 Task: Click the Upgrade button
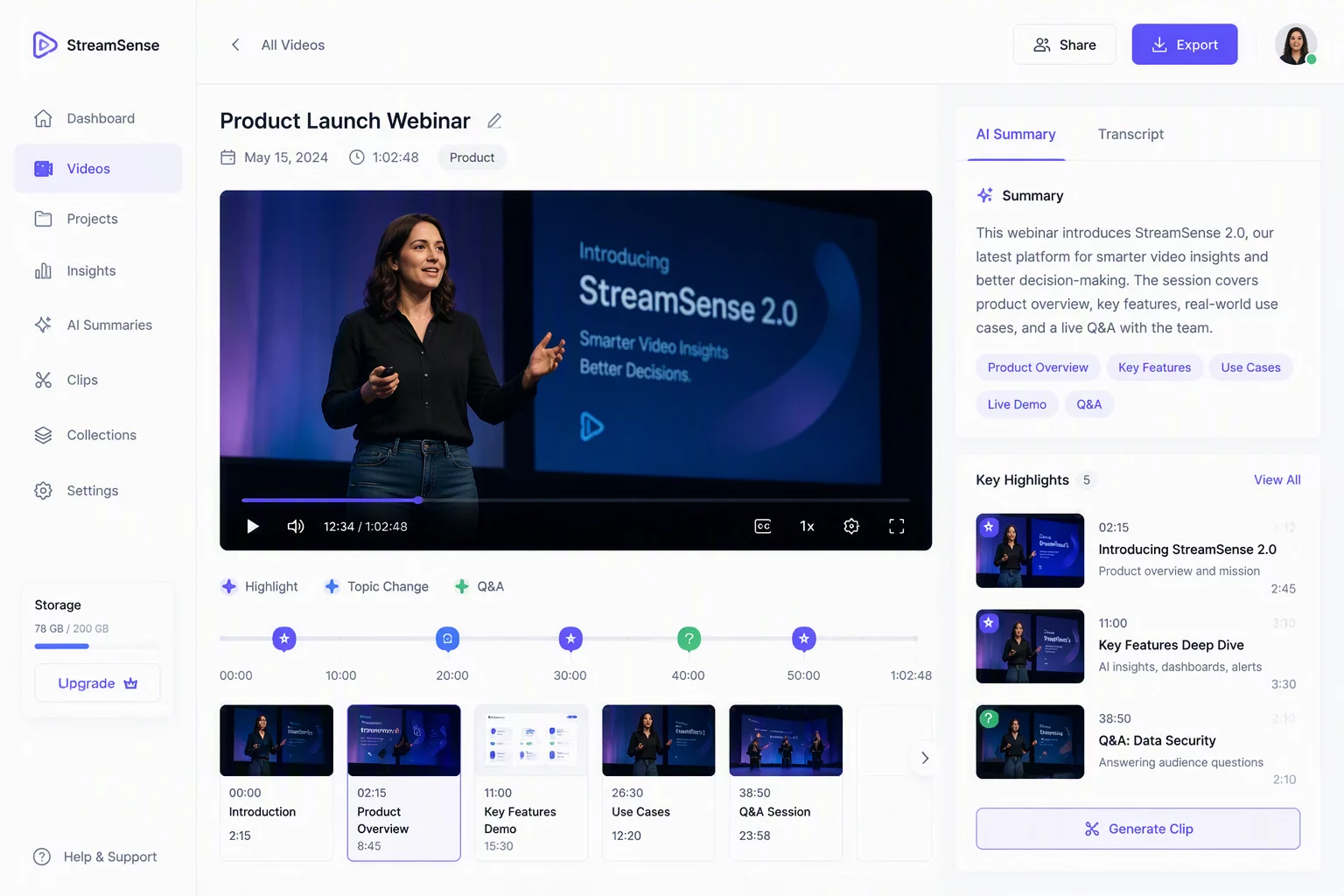point(97,683)
